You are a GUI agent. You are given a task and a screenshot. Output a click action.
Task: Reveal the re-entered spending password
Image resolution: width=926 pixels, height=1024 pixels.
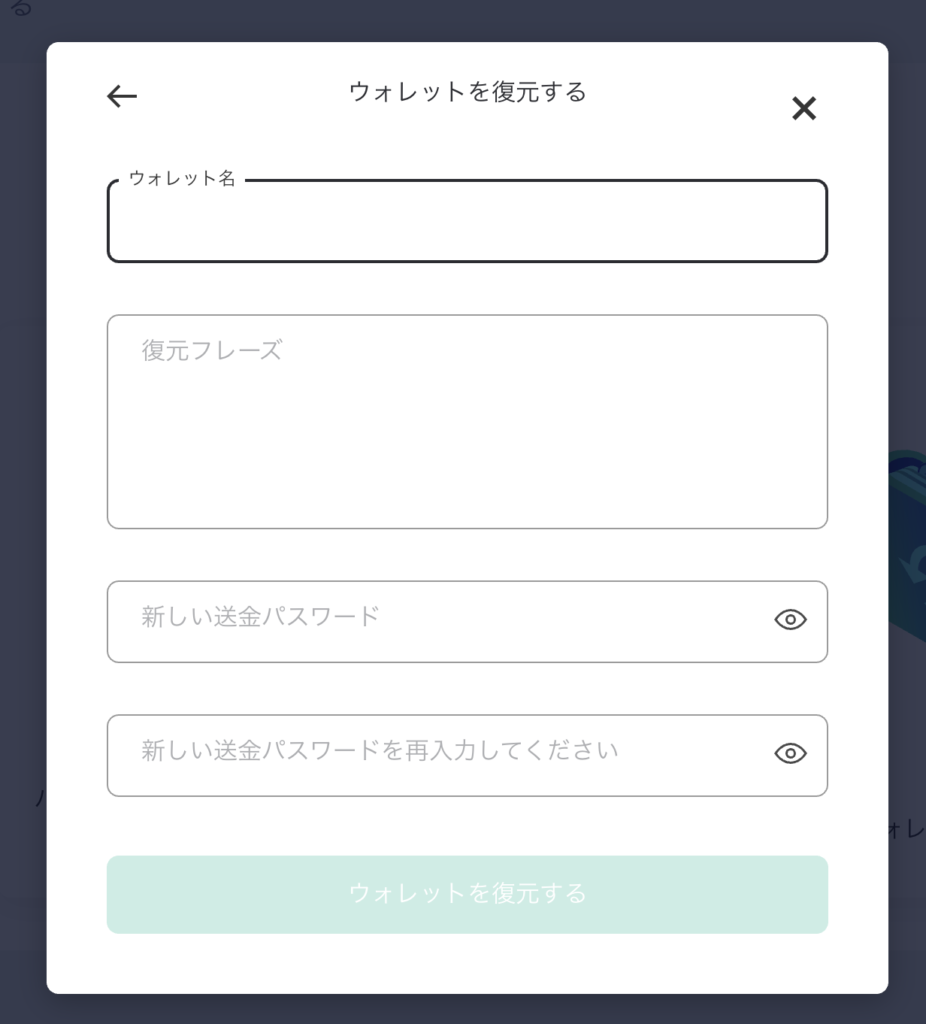tap(790, 754)
